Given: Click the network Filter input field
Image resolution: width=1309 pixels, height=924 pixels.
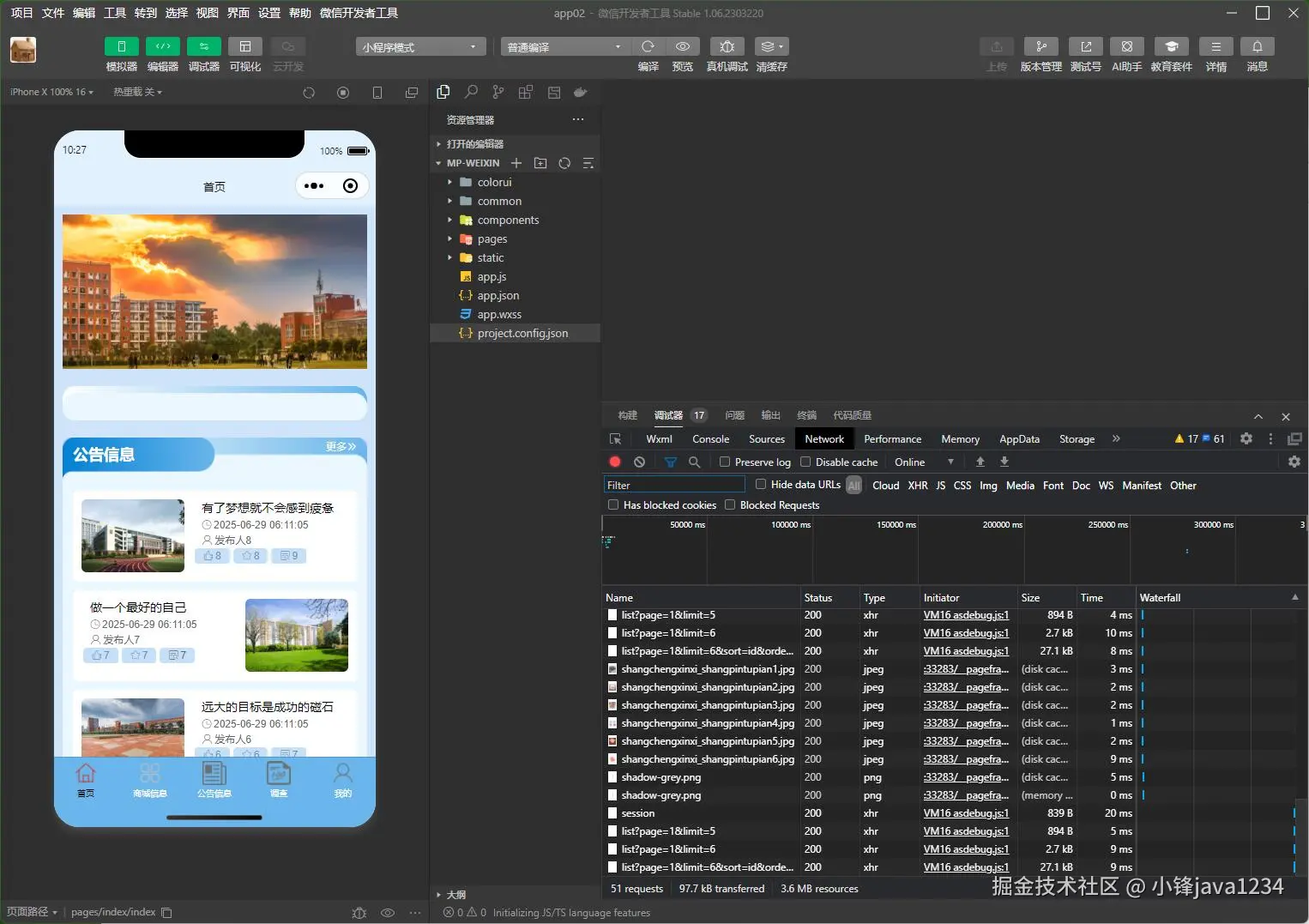Looking at the screenshot, I should click(674, 485).
